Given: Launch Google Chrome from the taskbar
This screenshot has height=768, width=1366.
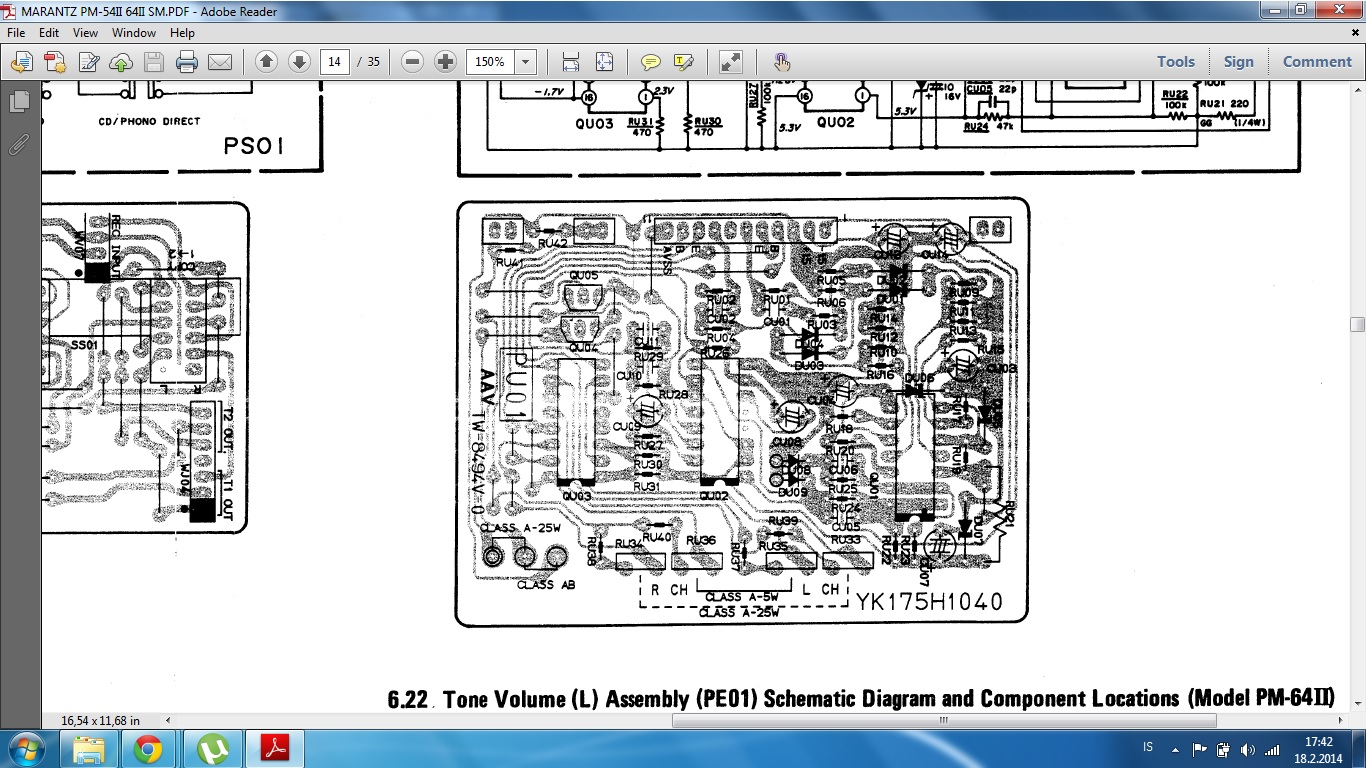Looking at the screenshot, I should (x=149, y=748).
